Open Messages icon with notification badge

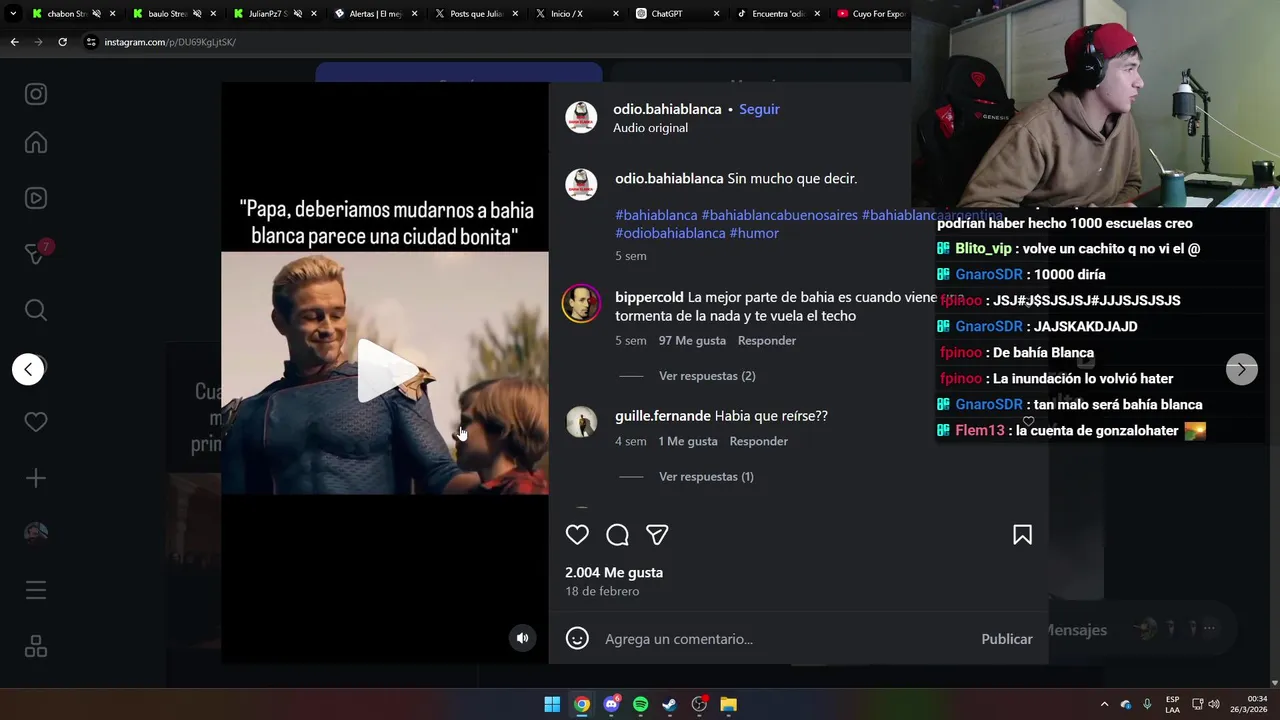pyautogui.click(x=36, y=254)
